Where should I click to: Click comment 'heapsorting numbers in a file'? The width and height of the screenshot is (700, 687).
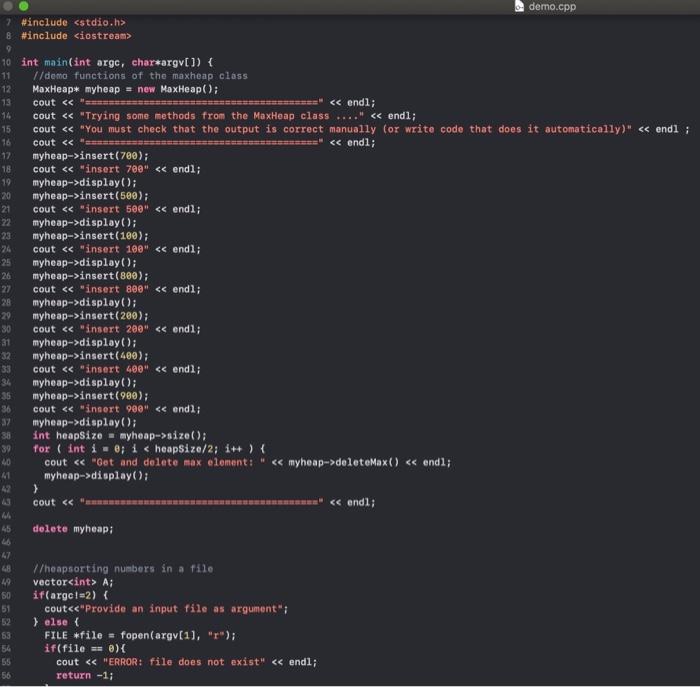click(x=123, y=569)
